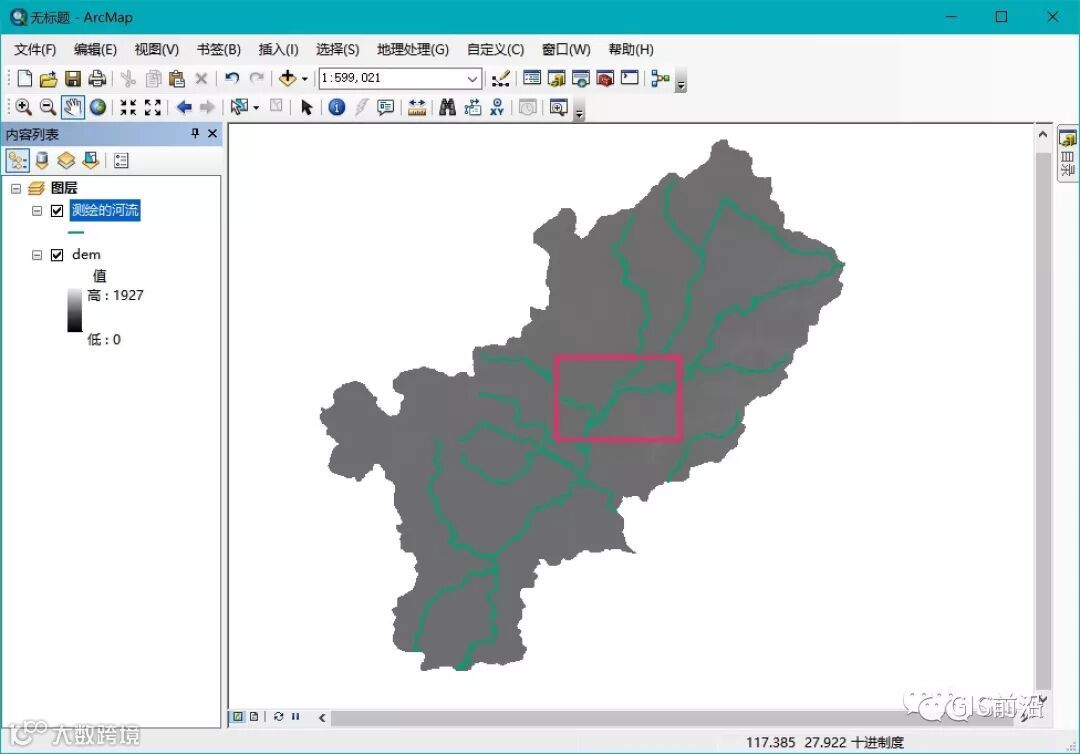Image resolution: width=1080 pixels, height=754 pixels.
Task: Toggle visibility of 测绘的河流 layer
Action: [x=57, y=211]
